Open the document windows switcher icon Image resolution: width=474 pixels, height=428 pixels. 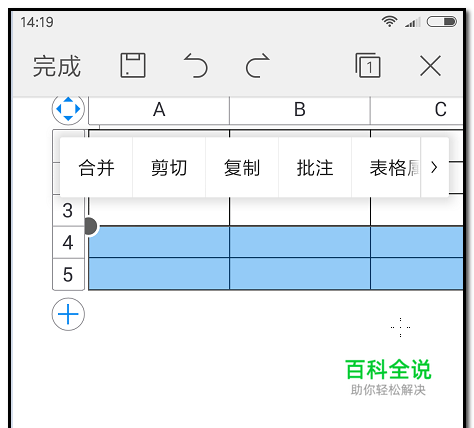pyautogui.click(x=368, y=65)
